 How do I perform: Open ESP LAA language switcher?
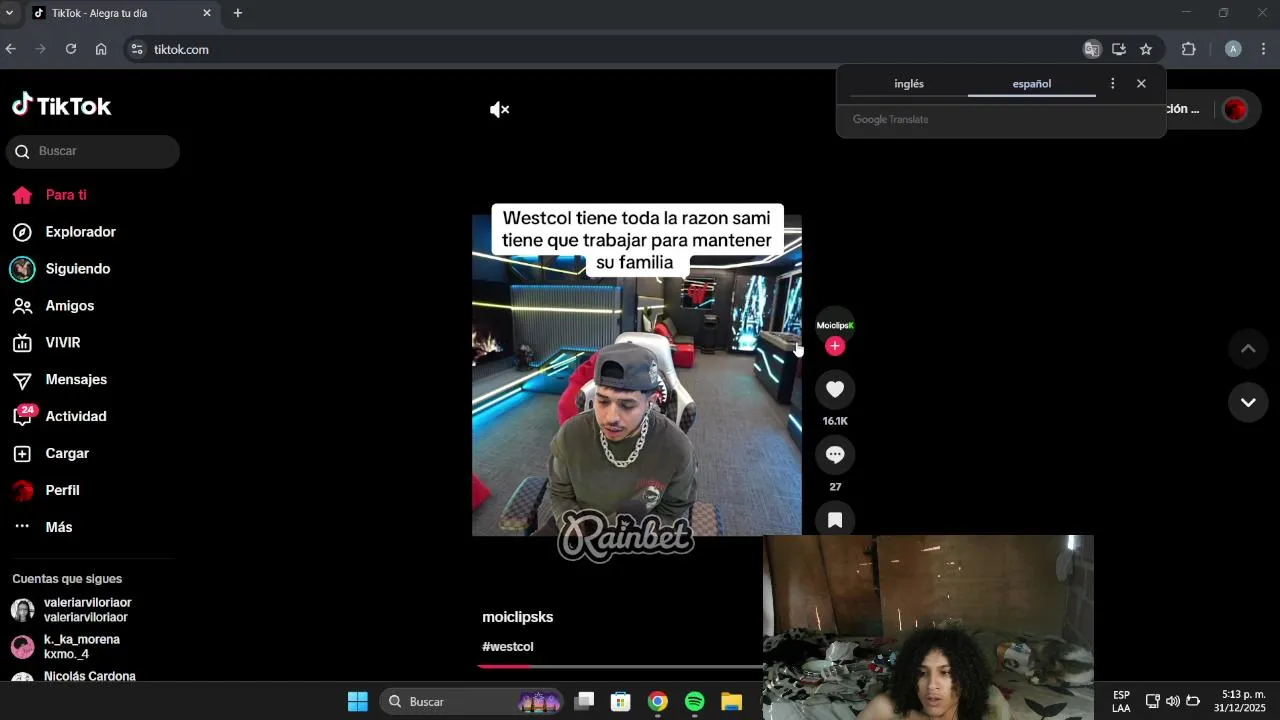coord(1121,701)
